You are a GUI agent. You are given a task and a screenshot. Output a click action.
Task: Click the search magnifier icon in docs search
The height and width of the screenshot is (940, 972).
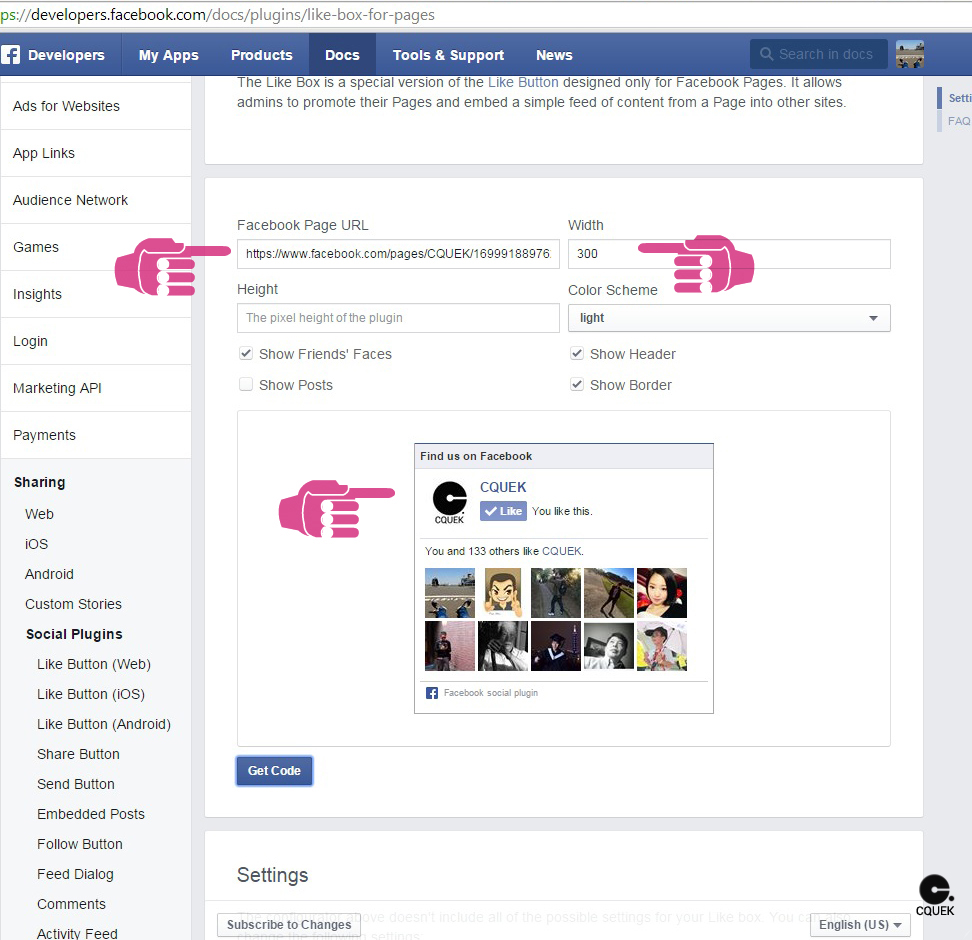click(x=766, y=55)
